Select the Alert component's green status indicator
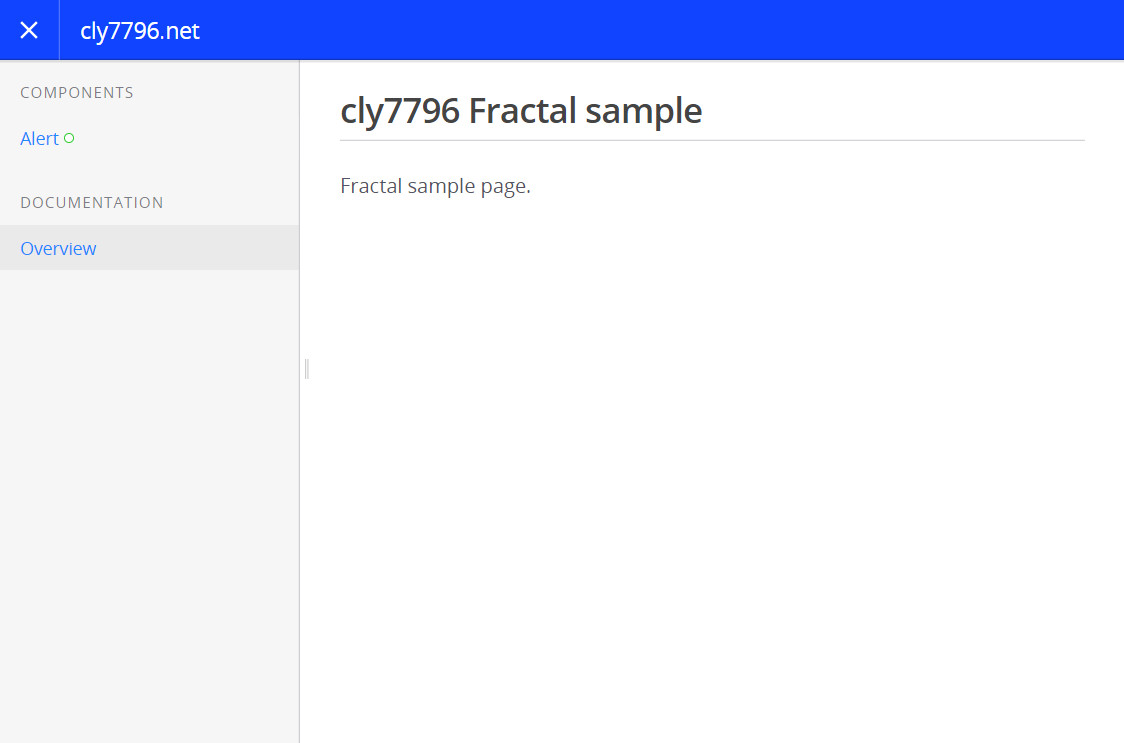This screenshot has width=1124, height=743. [x=69, y=138]
